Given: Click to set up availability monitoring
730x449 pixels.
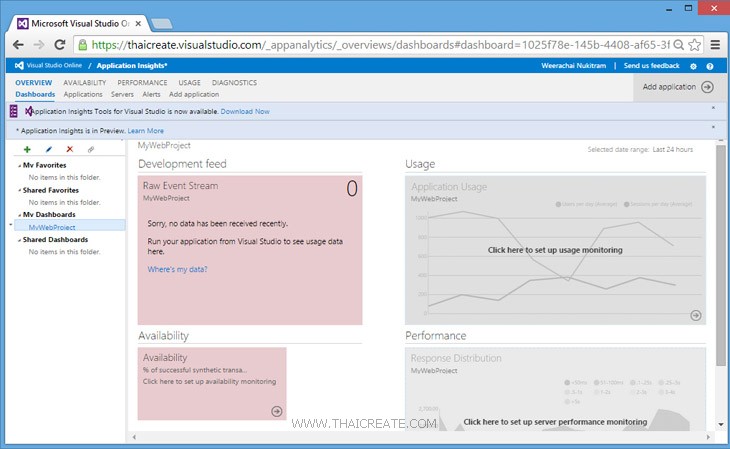Looking at the screenshot, I should (210, 381).
